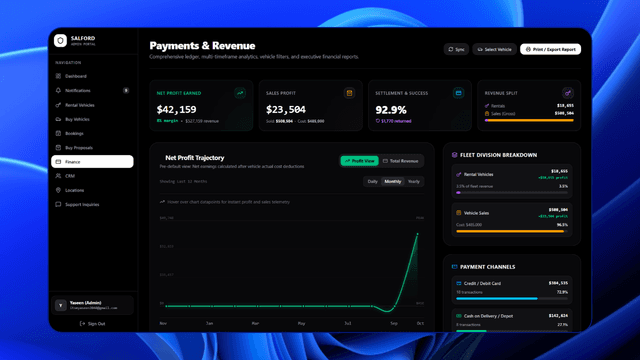Image resolution: width=640 pixels, height=360 pixels.
Task: Click the Credit / Debit Card row label
Action: point(482,283)
